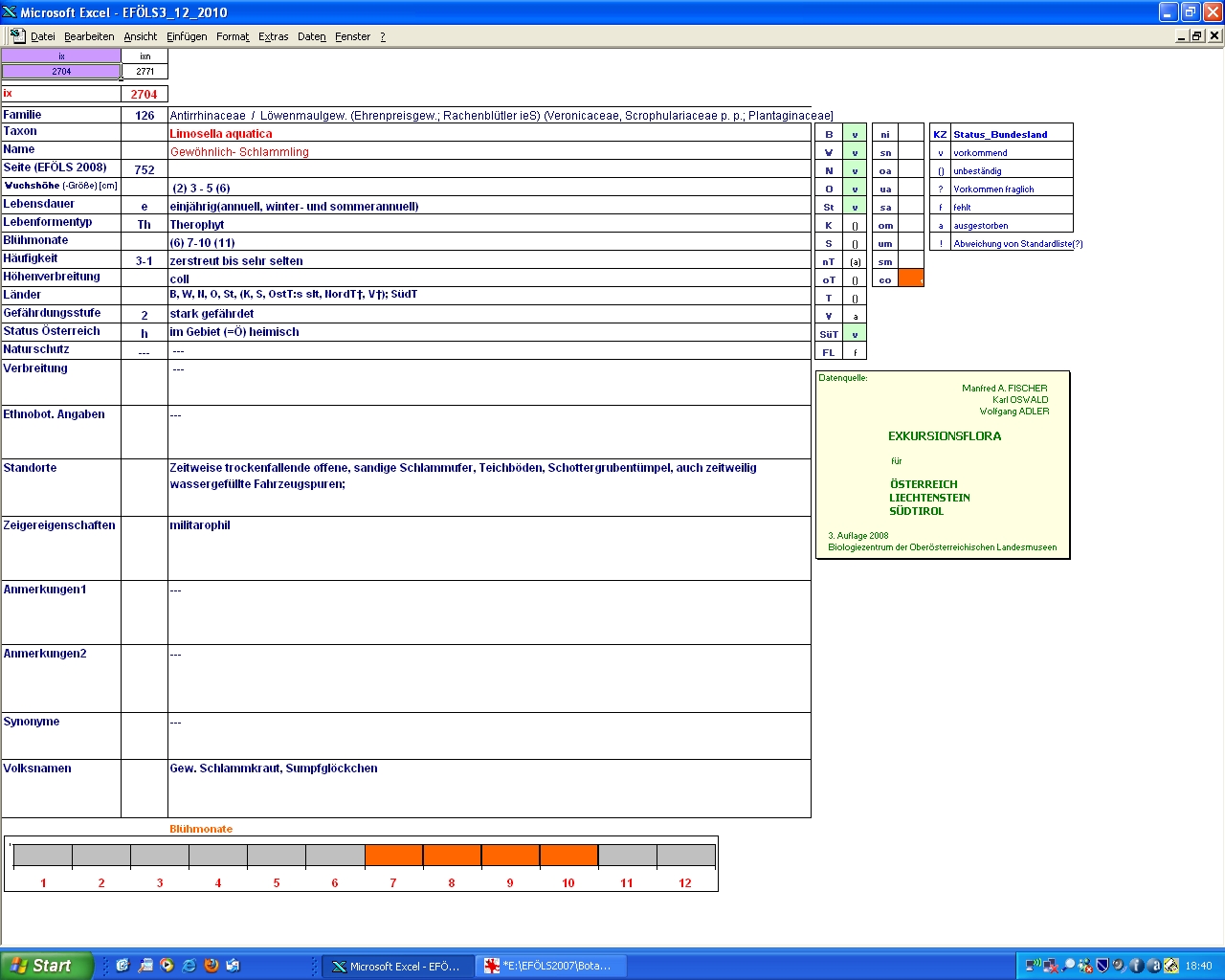
Task: Open the Format menu
Action: [233, 36]
